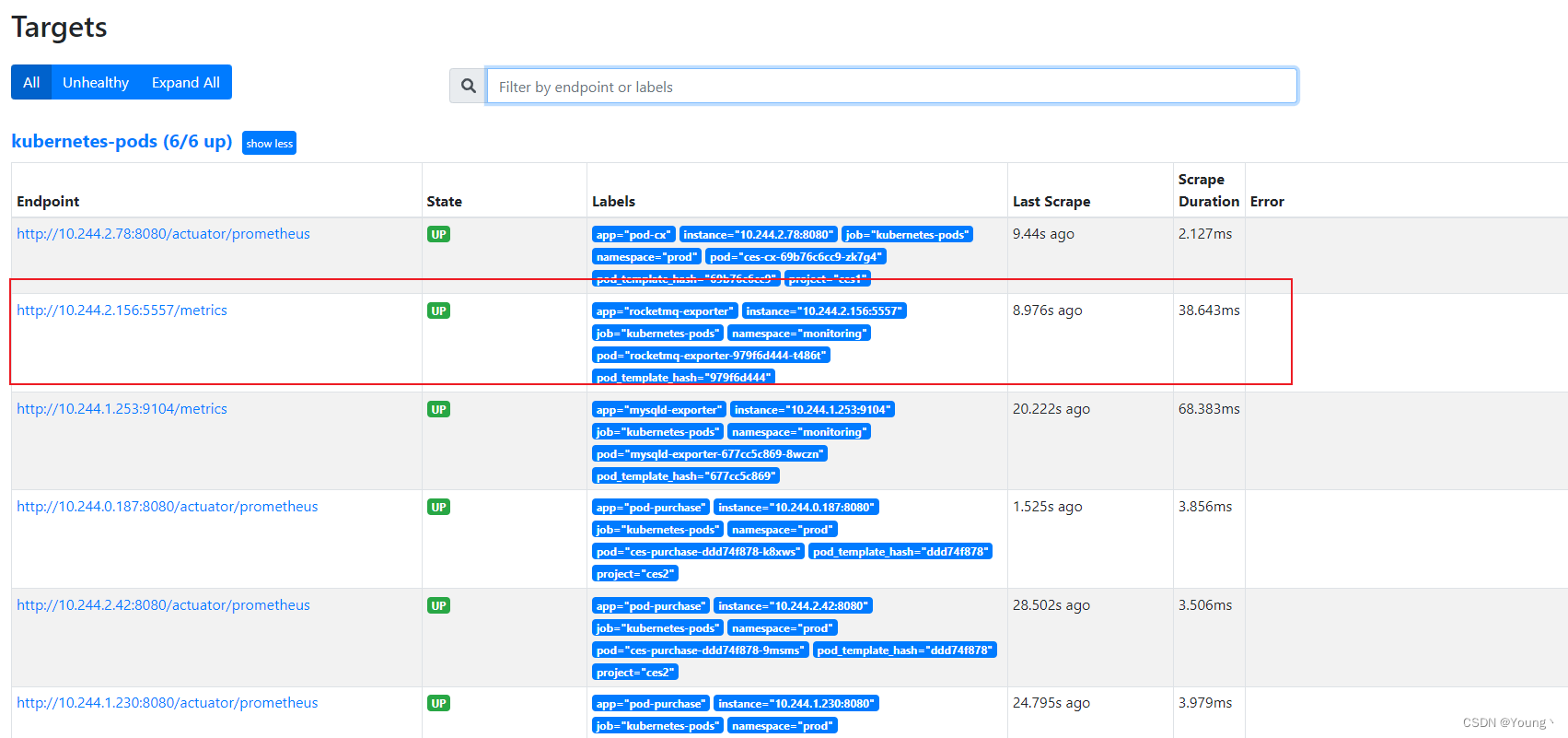Image resolution: width=1568 pixels, height=738 pixels.
Task: Open endpoint http://10.244.1.253:9104/metrics
Action: click(122, 409)
